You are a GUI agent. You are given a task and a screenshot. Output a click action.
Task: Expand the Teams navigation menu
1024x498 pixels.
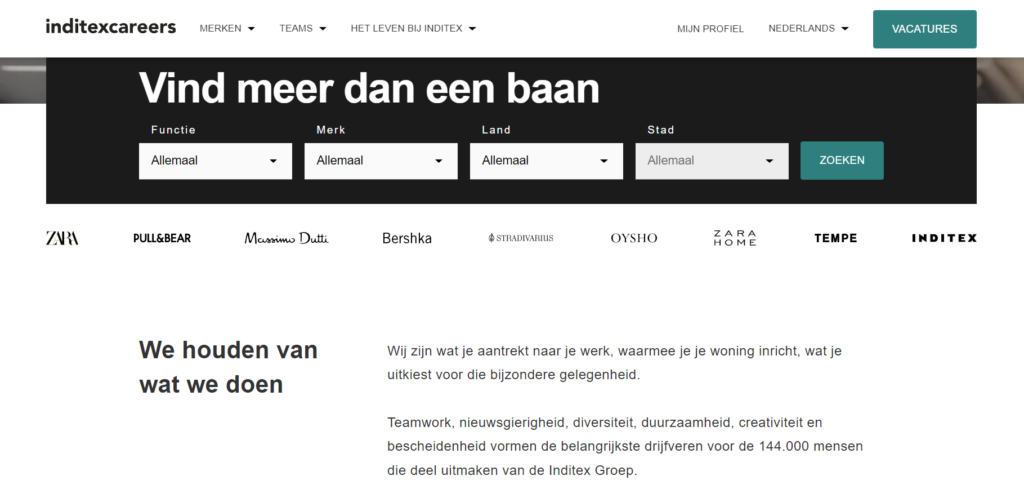coord(302,29)
